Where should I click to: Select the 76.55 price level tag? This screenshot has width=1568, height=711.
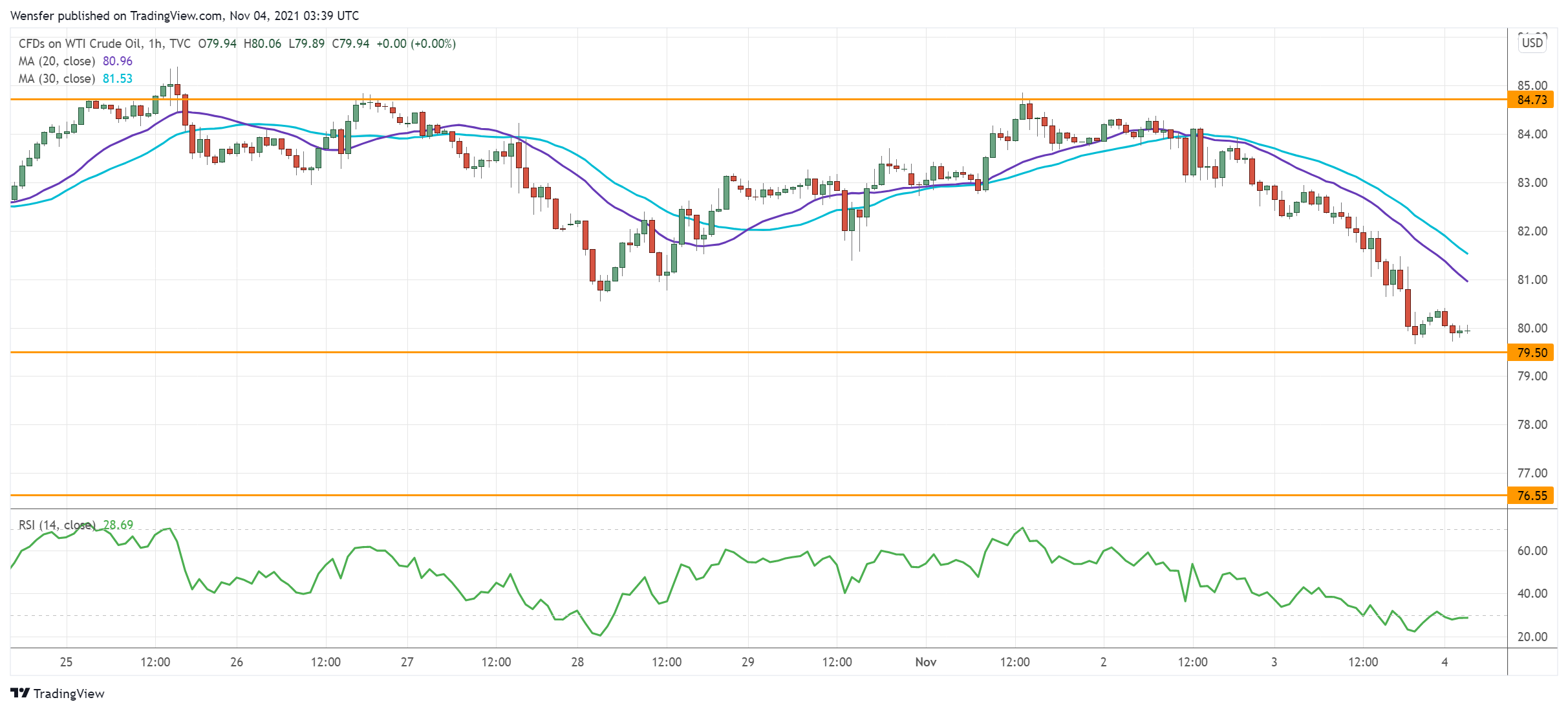pos(1532,496)
